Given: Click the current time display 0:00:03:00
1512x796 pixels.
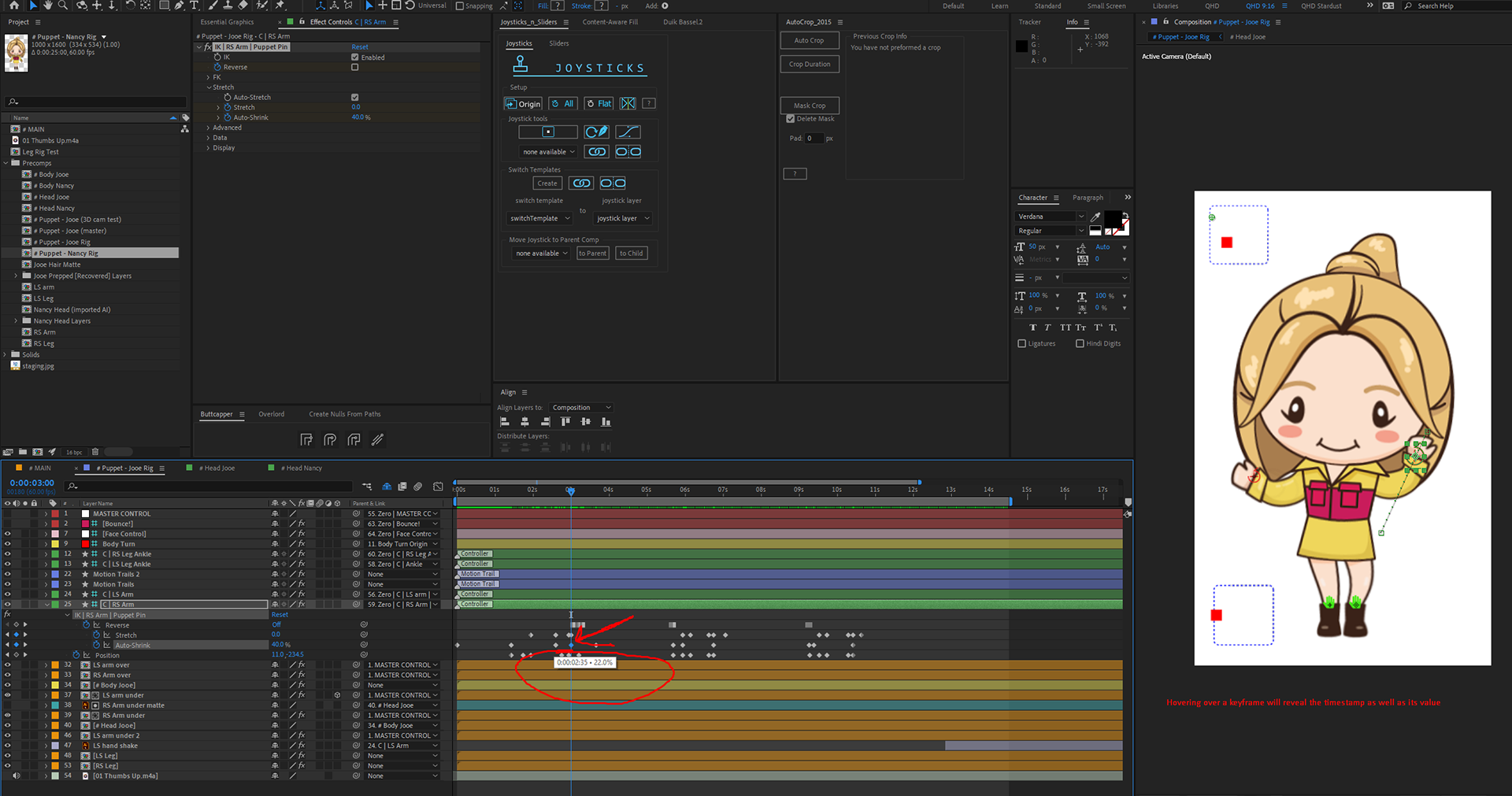Looking at the screenshot, I should [32, 483].
